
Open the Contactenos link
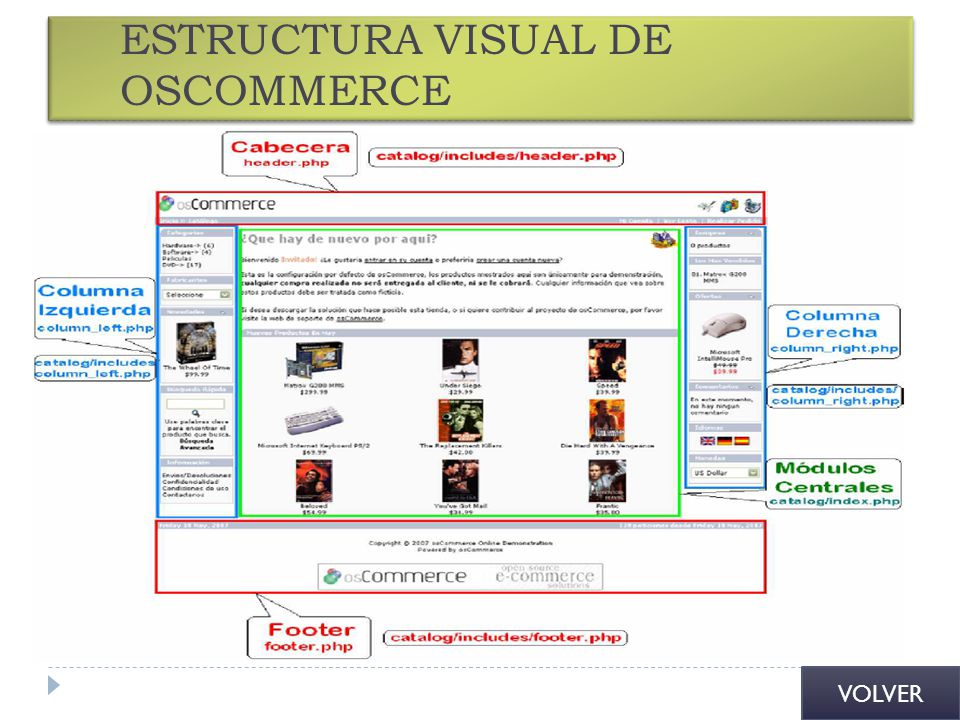tap(183, 495)
